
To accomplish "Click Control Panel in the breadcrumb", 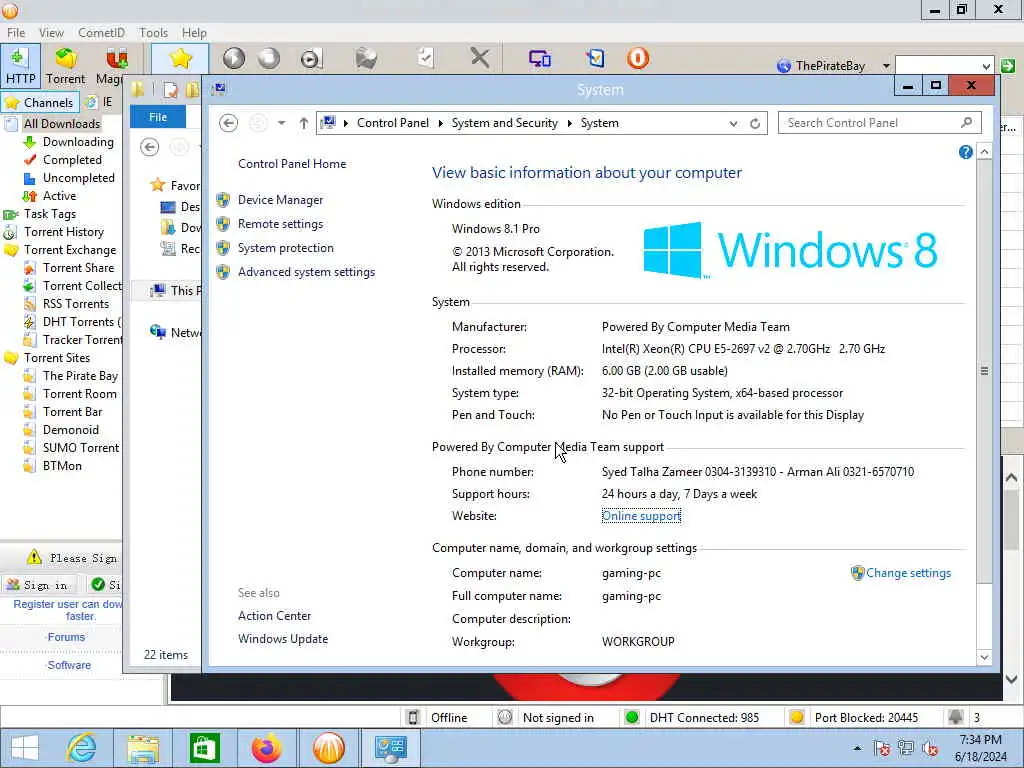I will pyautogui.click(x=392, y=123).
